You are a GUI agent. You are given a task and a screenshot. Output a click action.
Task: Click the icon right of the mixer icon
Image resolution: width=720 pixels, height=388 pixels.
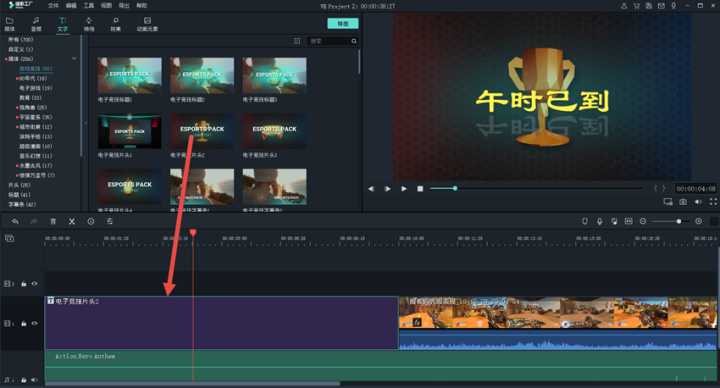click(x=629, y=221)
